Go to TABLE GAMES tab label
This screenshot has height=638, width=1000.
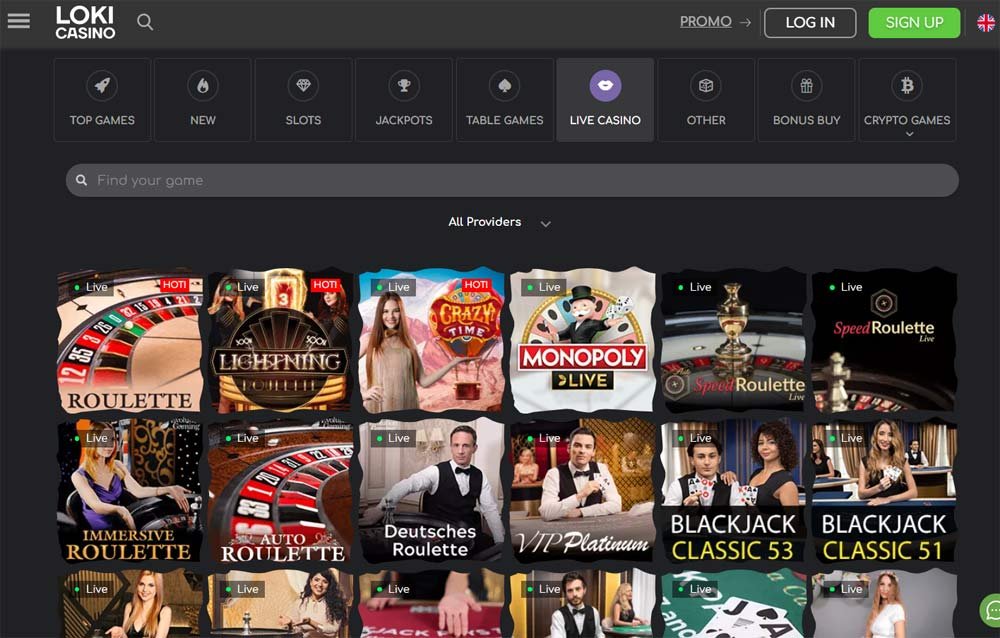(x=504, y=120)
